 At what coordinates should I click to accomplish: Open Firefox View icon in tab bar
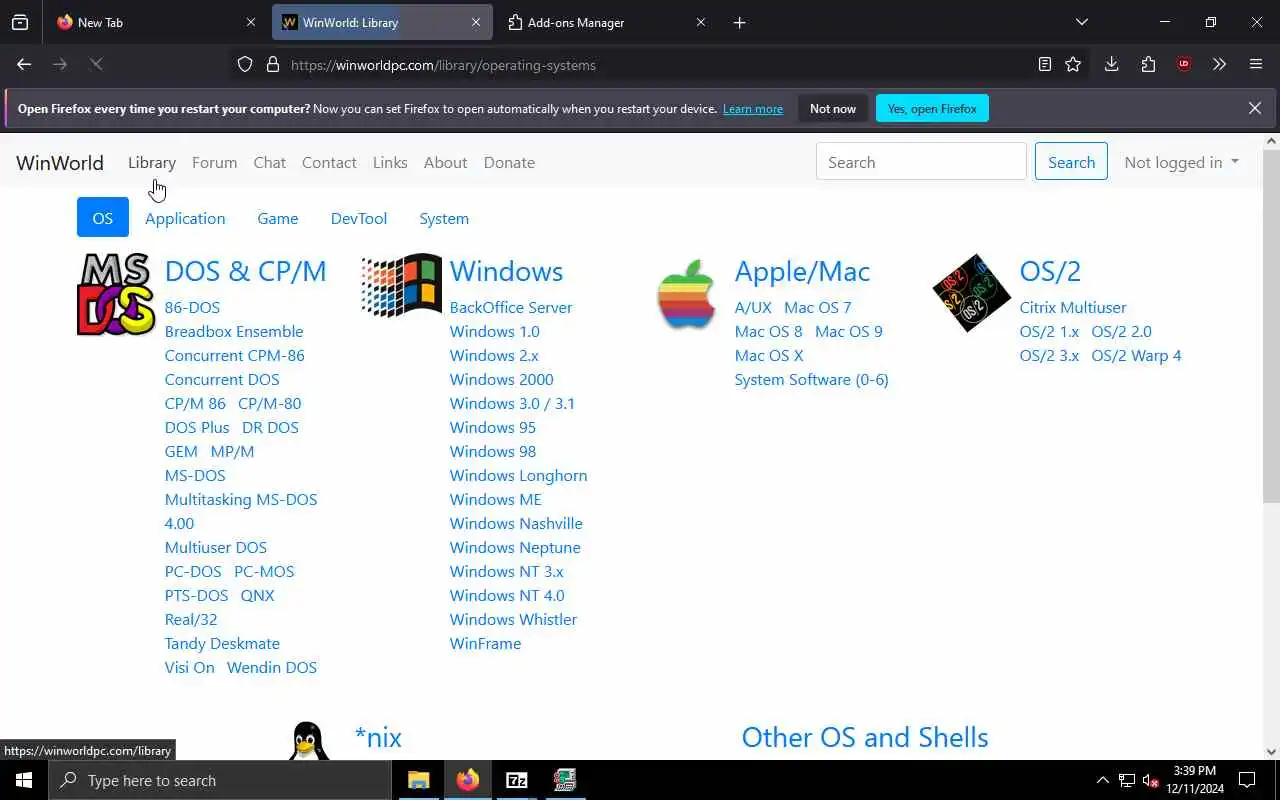point(20,22)
